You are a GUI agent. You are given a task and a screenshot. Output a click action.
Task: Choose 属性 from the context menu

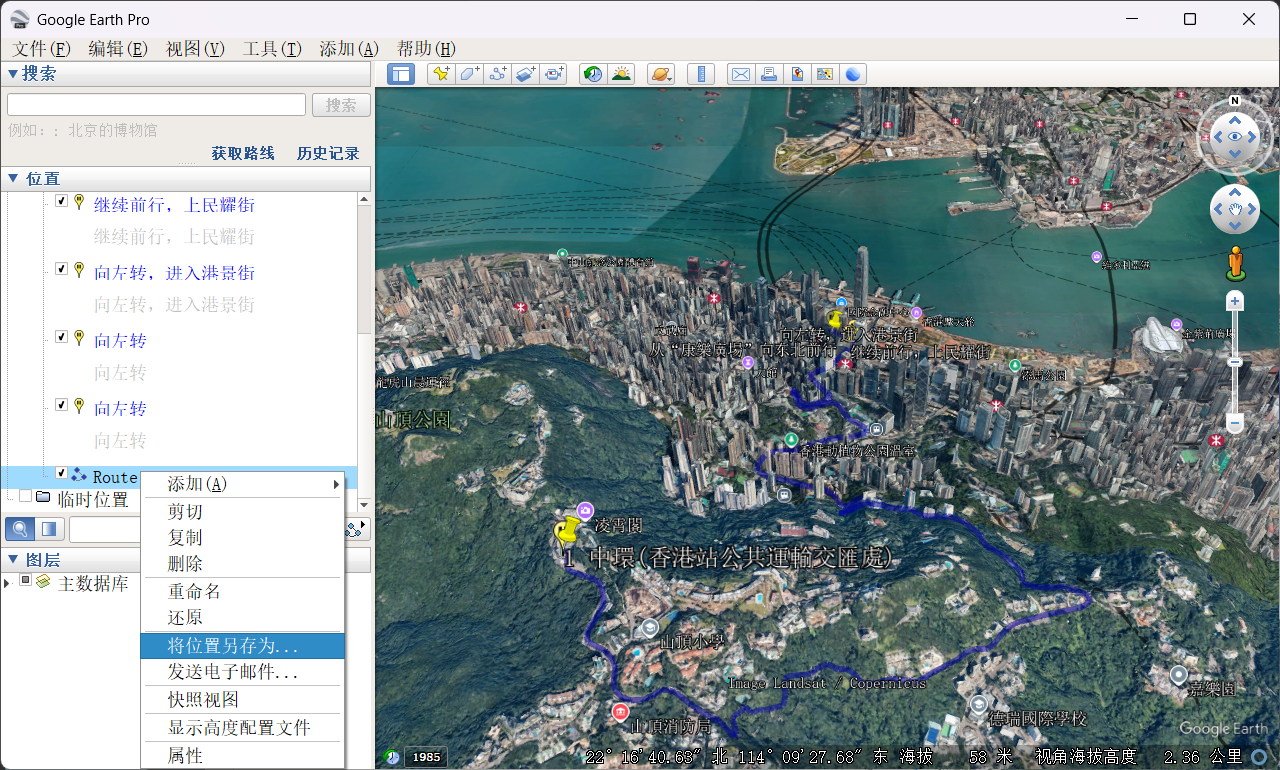click(243, 756)
